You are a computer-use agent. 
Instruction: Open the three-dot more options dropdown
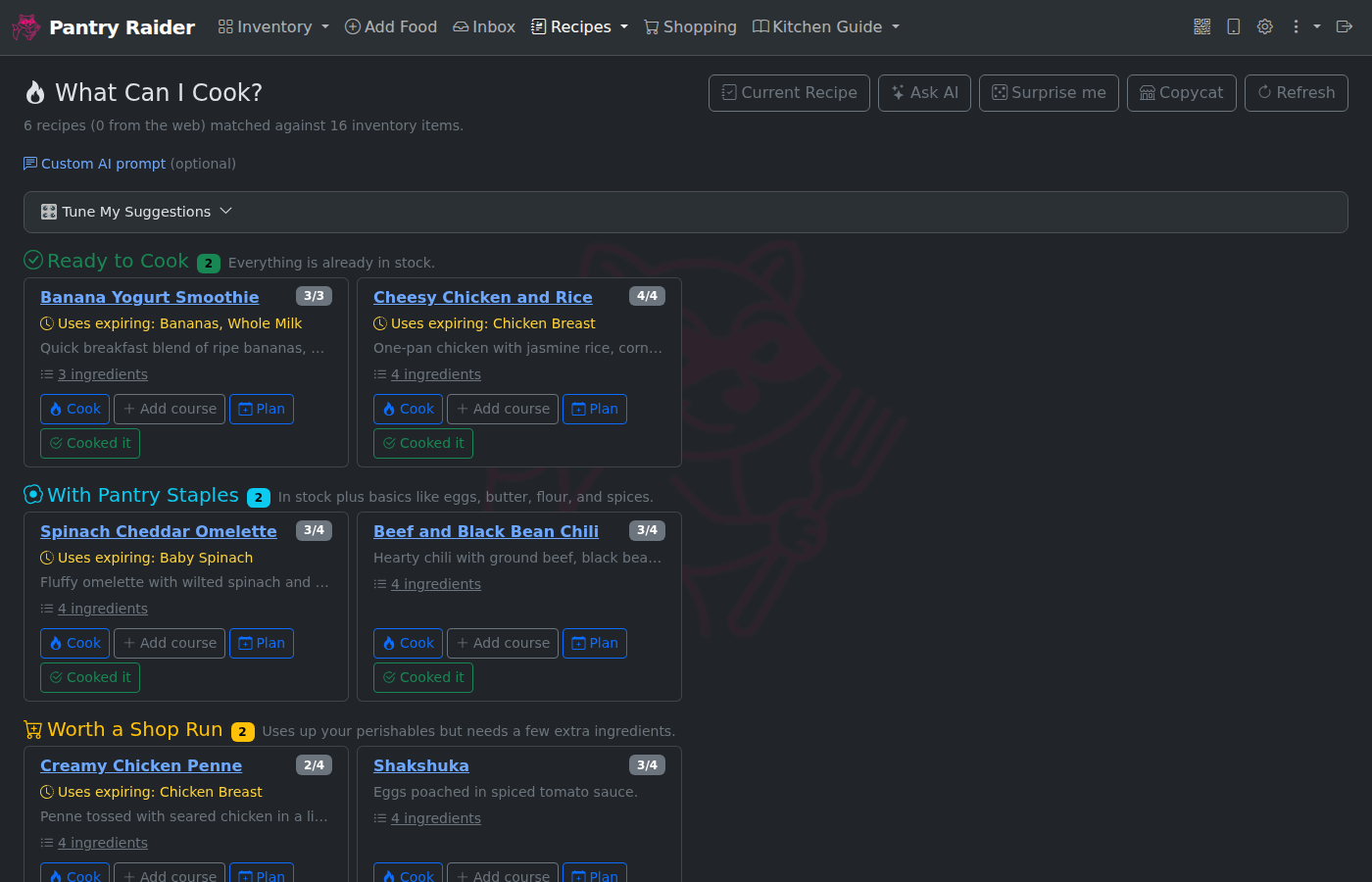click(x=1305, y=26)
